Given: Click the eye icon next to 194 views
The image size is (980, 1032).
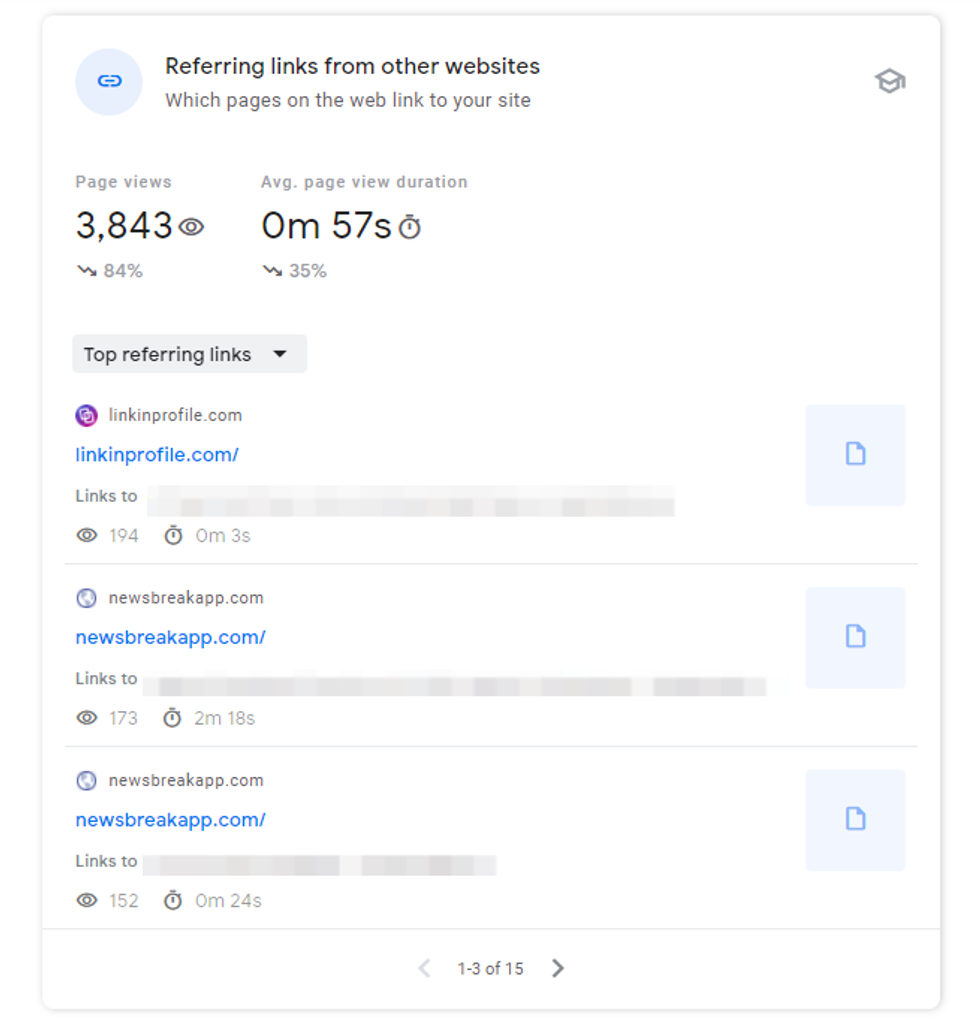Looking at the screenshot, I should click(87, 536).
